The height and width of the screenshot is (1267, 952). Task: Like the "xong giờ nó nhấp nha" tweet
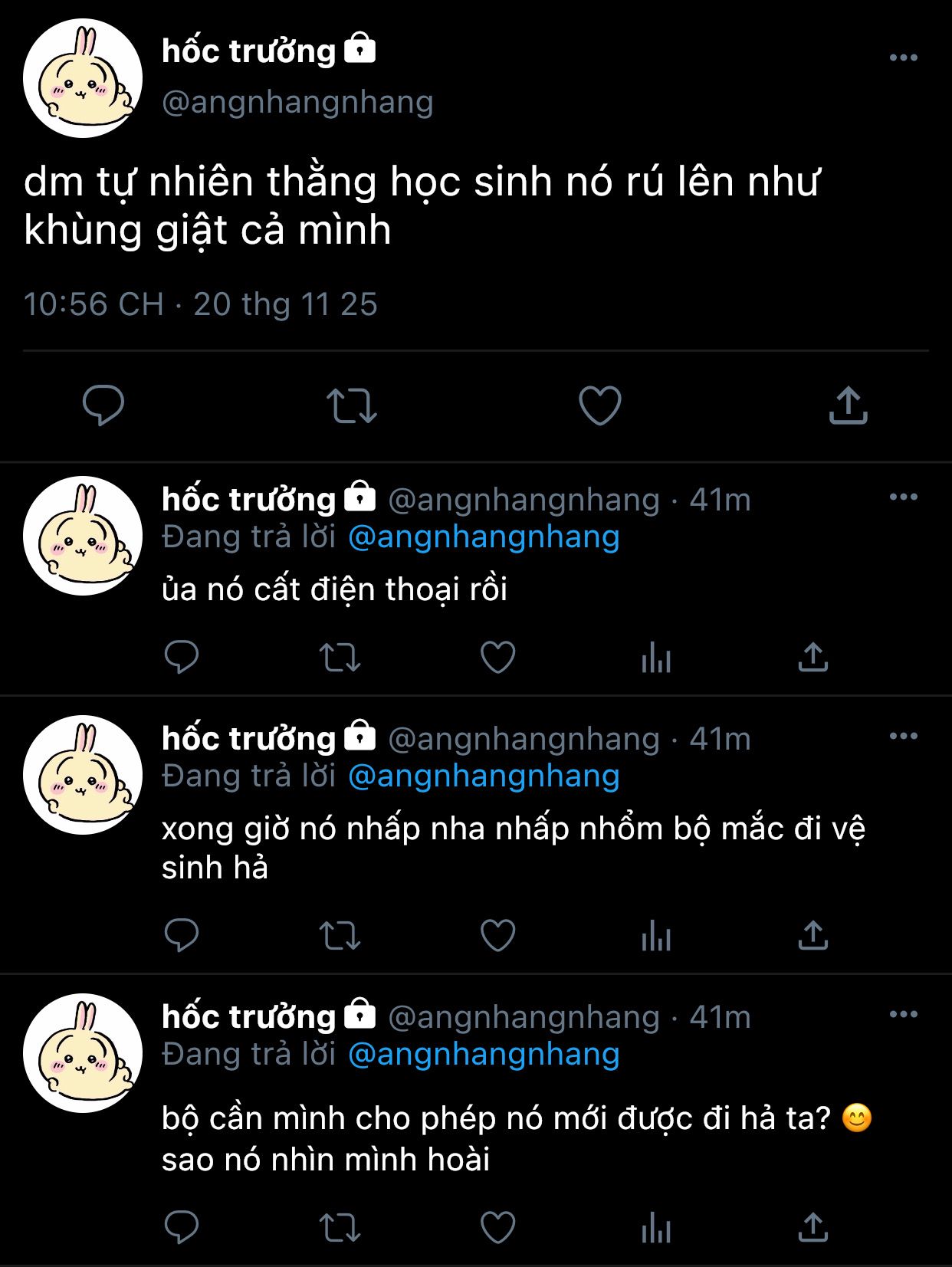point(497,935)
